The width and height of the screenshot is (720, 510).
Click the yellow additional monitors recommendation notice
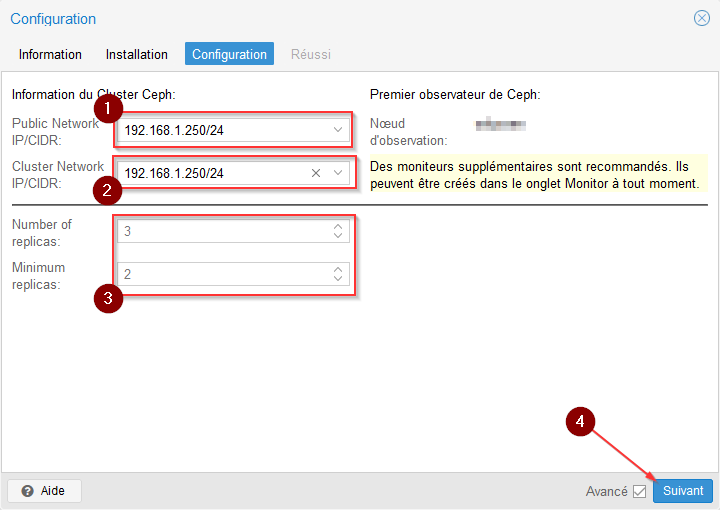(x=537, y=174)
